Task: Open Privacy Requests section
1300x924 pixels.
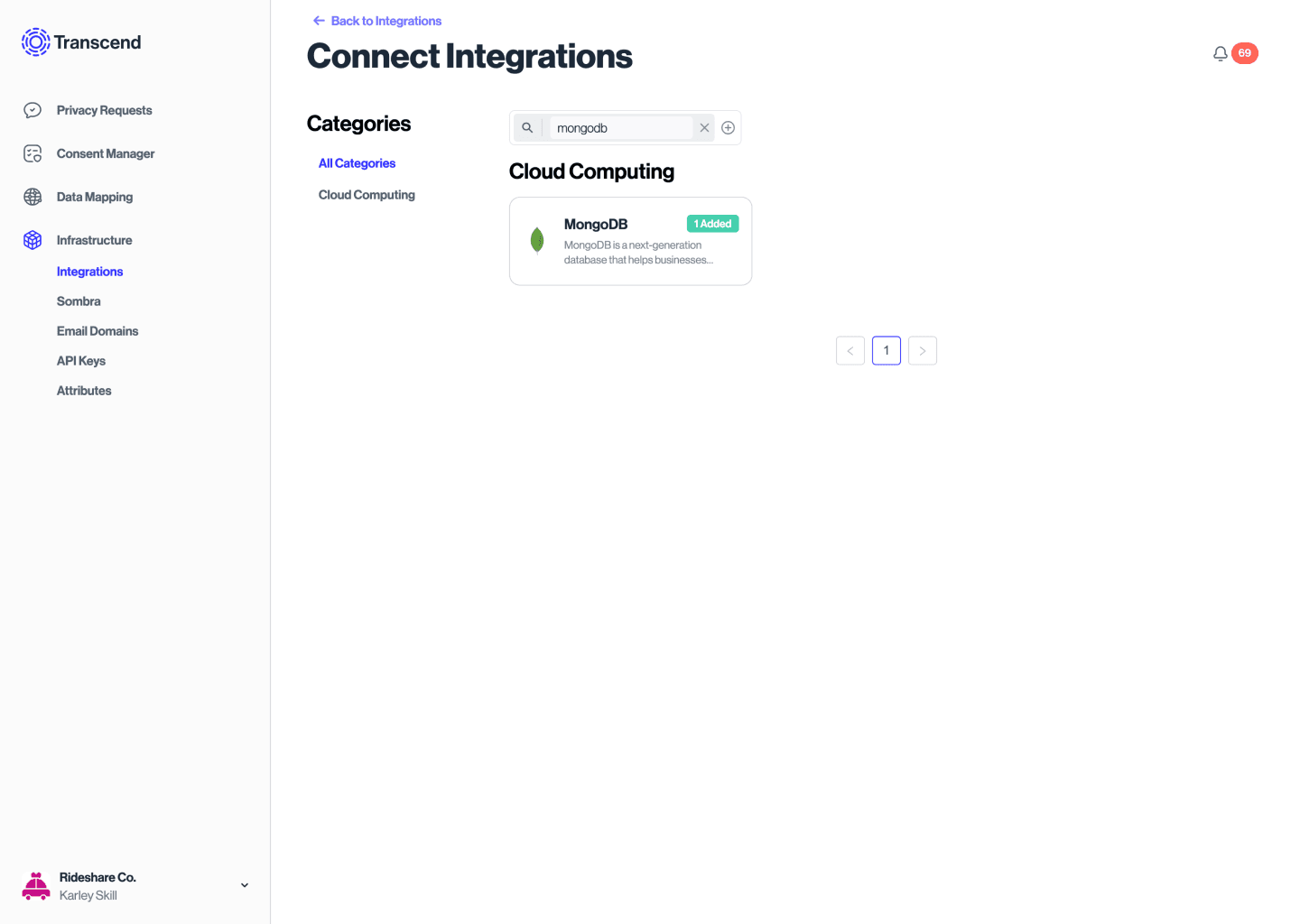Action: point(104,110)
